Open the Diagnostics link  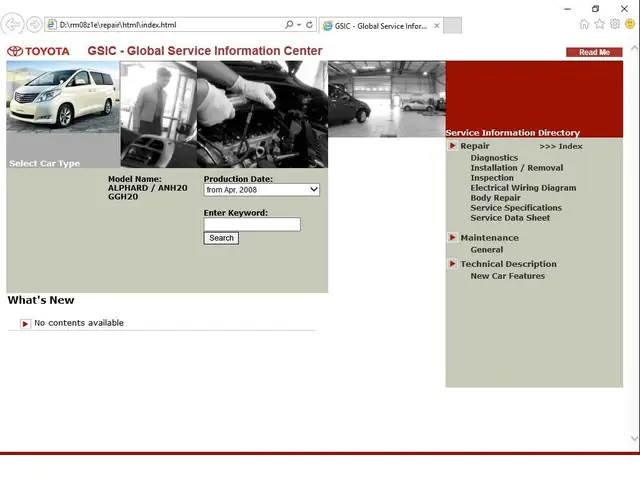494,158
